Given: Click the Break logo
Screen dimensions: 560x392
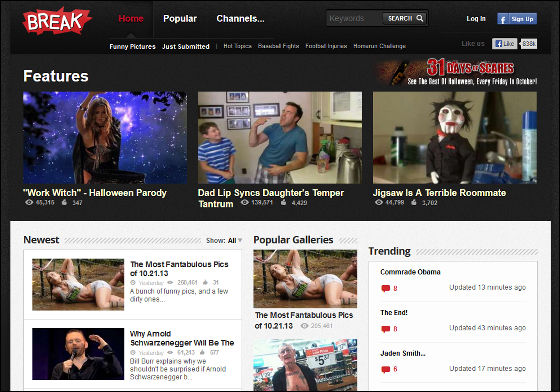Looking at the screenshot, I should [x=56, y=21].
